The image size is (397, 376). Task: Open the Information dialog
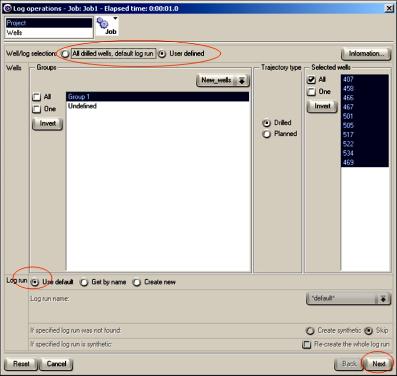(x=366, y=54)
